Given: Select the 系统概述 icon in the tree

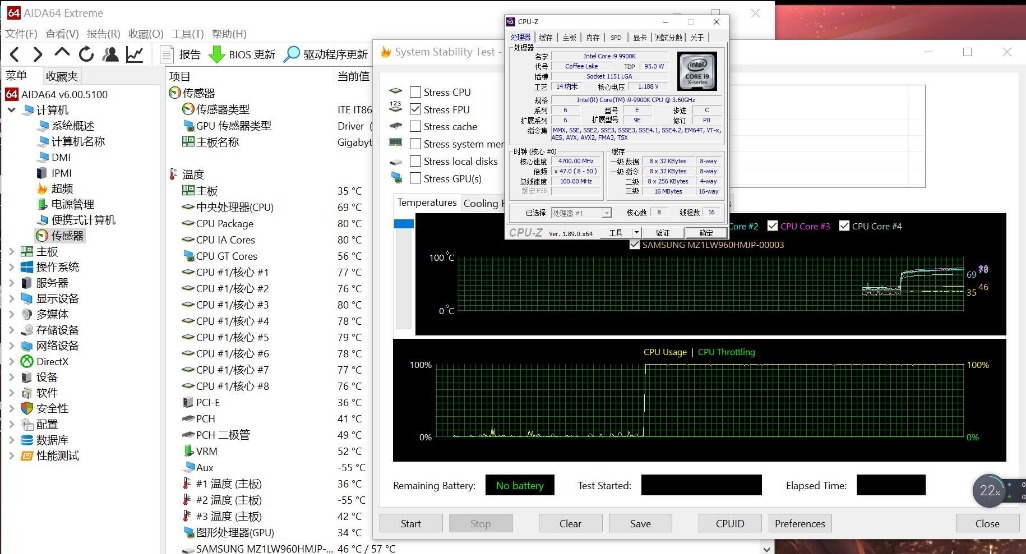Looking at the screenshot, I should pyautogui.click(x=43, y=126).
